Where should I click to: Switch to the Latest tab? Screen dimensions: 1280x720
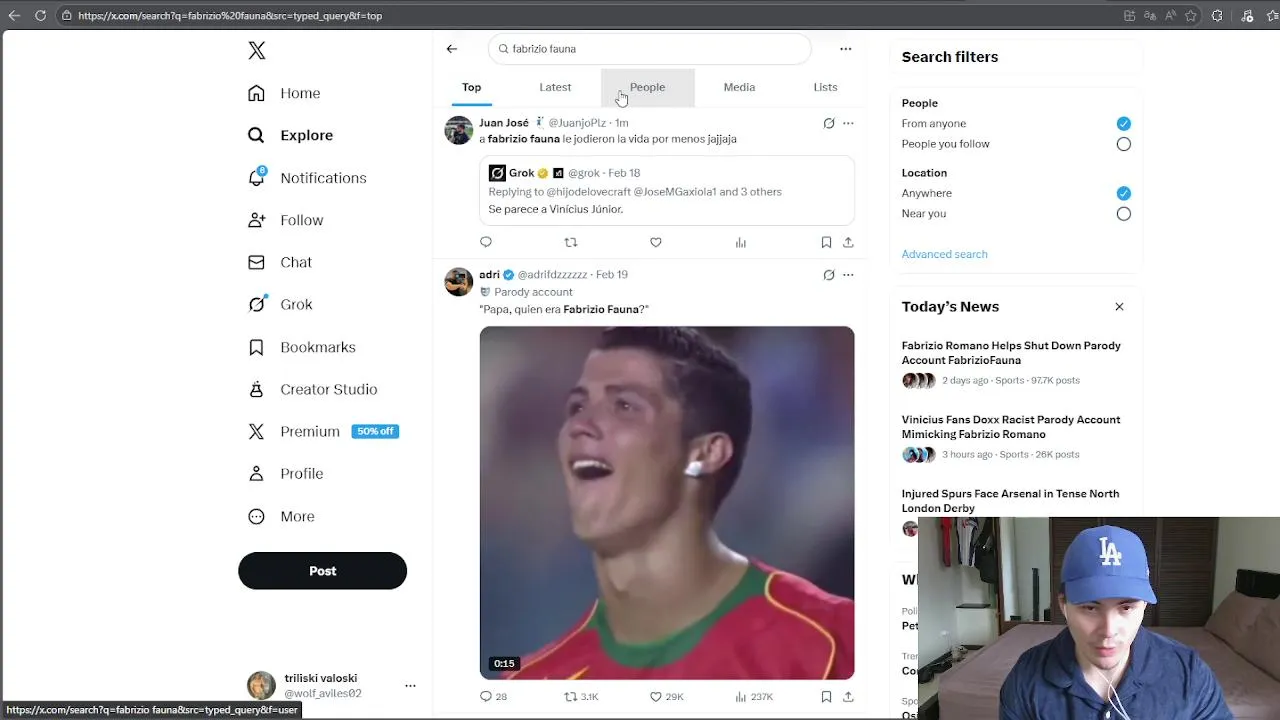[555, 87]
